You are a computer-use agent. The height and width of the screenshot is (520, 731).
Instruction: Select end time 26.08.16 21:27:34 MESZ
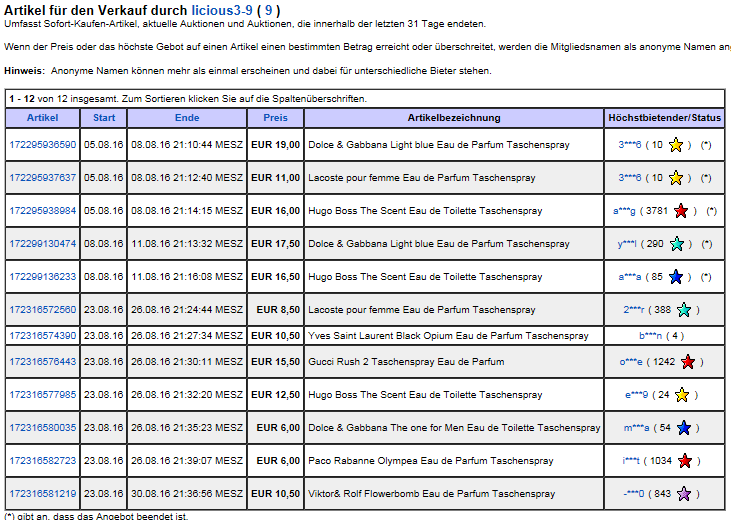coord(187,336)
